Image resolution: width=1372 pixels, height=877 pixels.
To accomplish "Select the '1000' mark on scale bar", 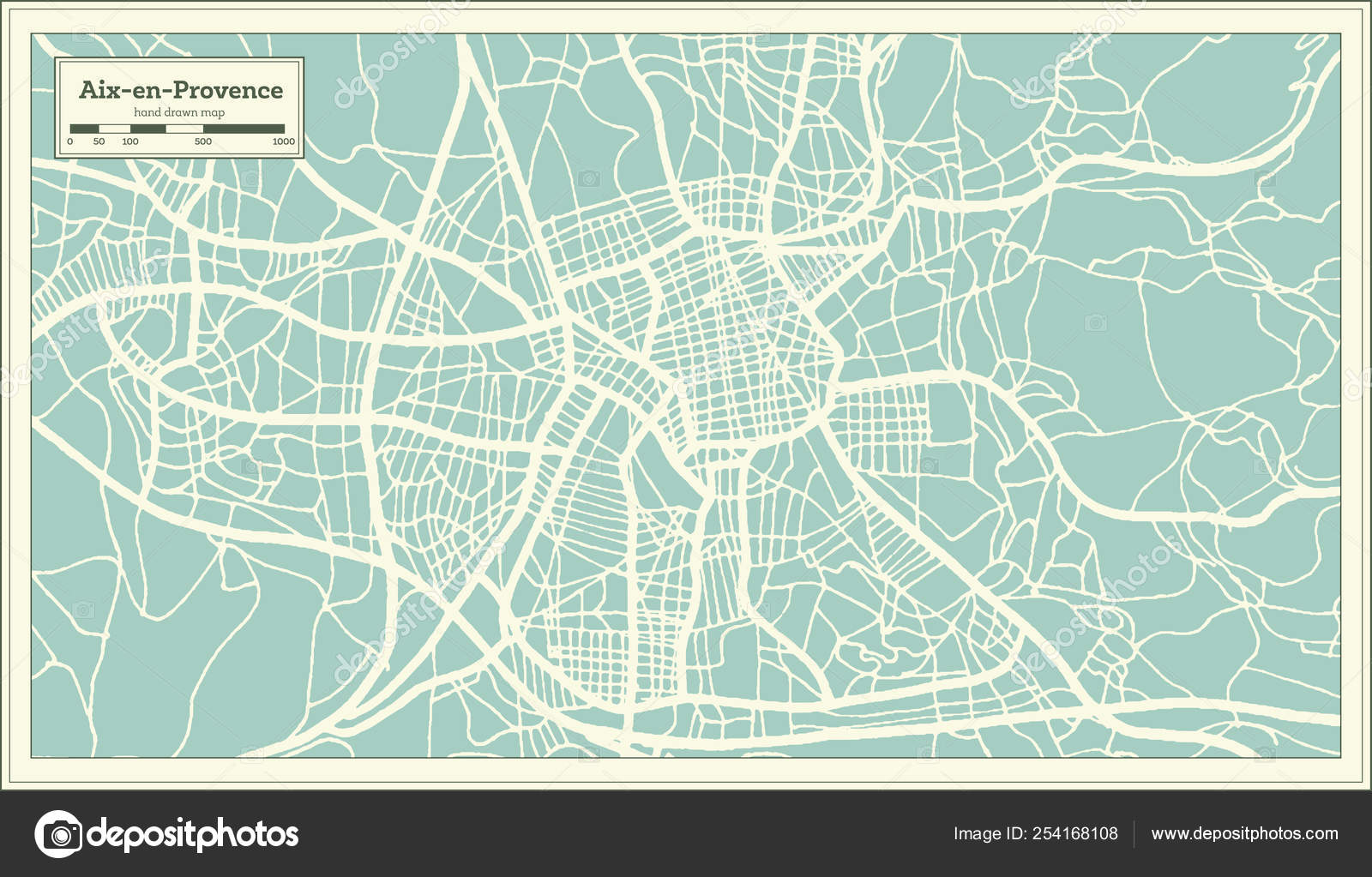I will pyautogui.click(x=285, y=141).
